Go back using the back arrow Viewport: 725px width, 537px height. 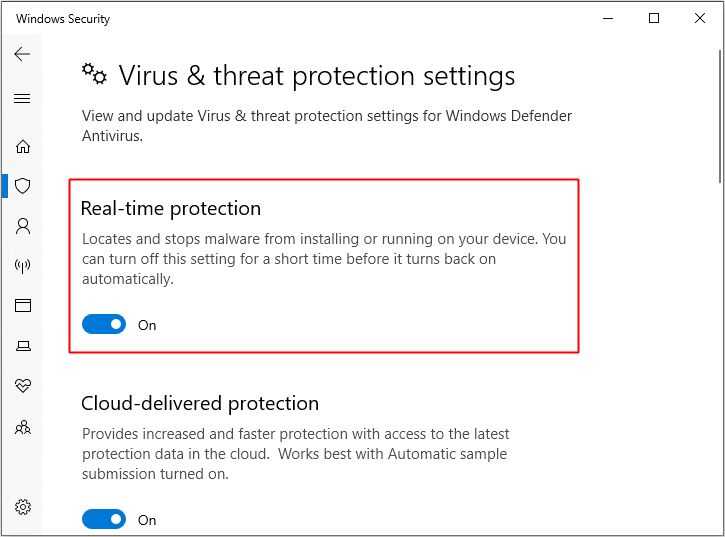[x=22, y=54]
